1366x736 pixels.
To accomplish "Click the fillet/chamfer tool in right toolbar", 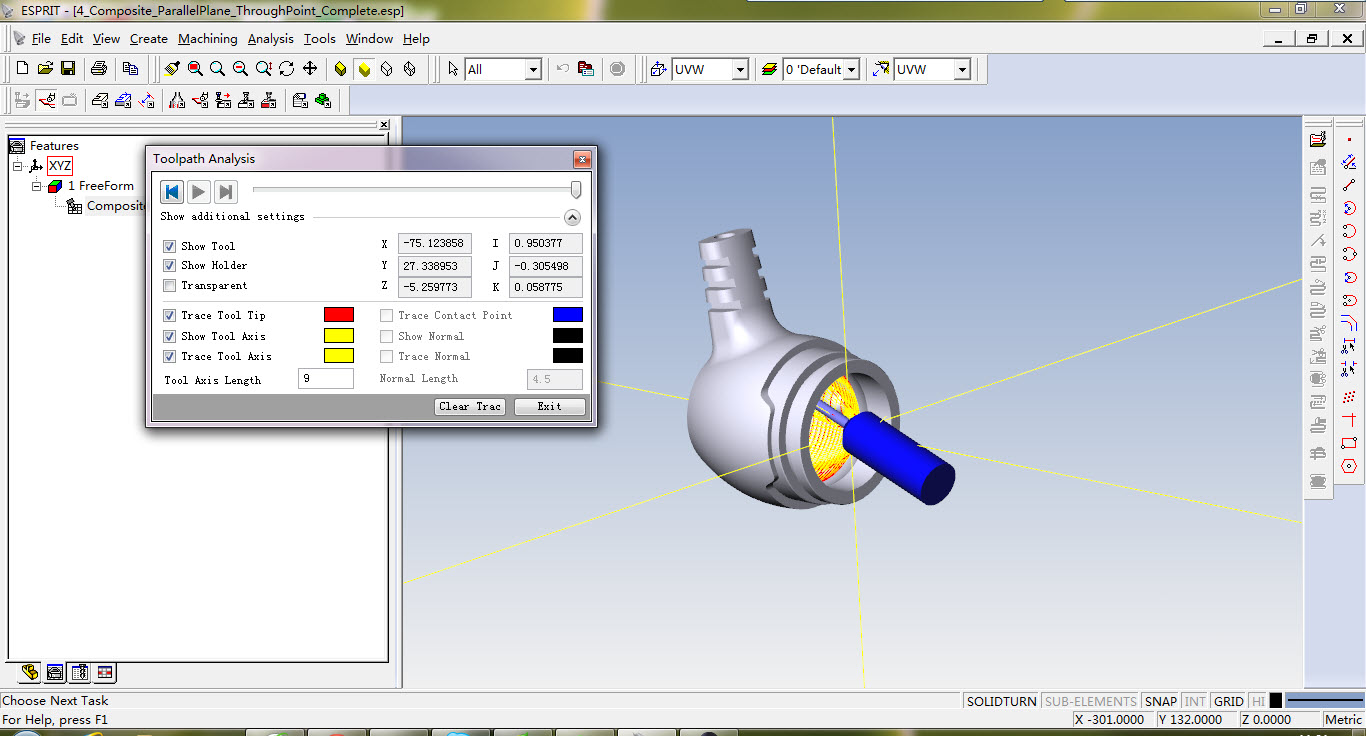I will [1349, 323].
